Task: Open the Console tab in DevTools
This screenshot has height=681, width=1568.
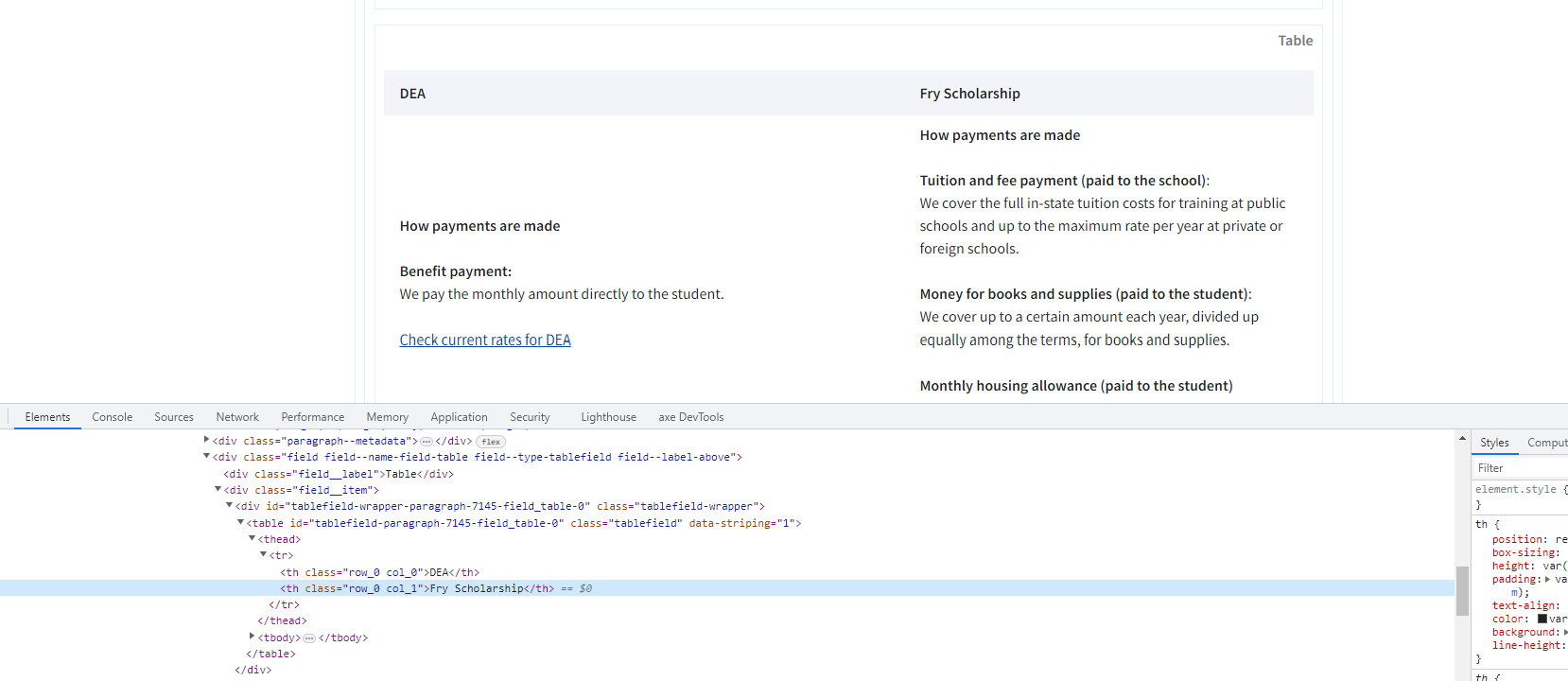Action: point(112,417)
